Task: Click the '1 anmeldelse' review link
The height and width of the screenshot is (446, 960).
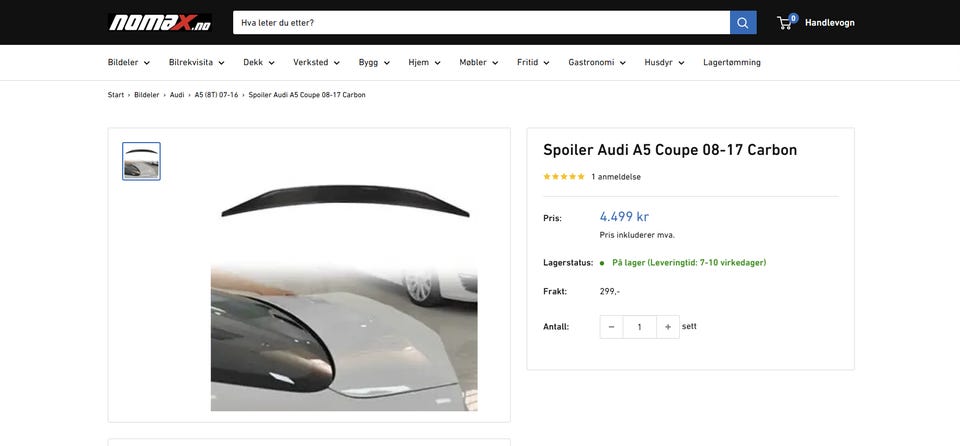Action: [x=616, y=177]
